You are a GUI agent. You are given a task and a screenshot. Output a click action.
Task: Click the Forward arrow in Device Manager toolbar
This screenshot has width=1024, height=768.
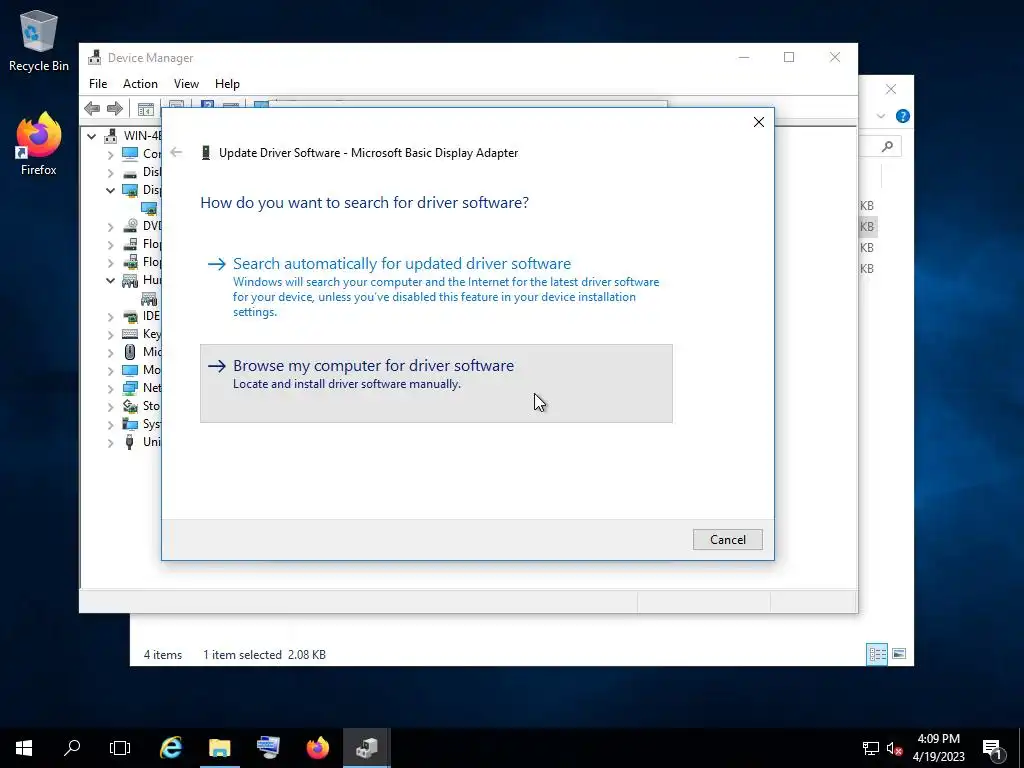pos(115,108)
